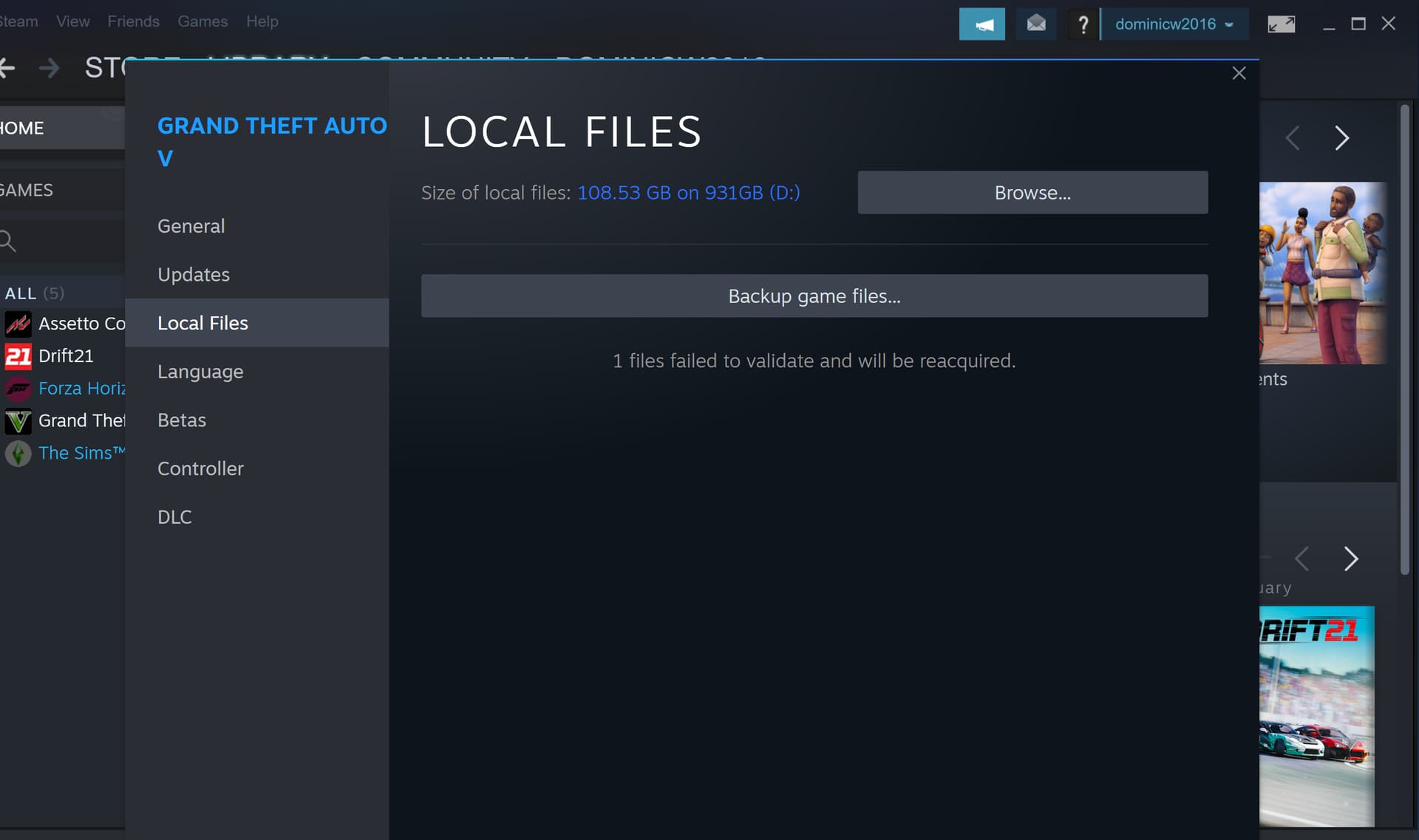Click the Grand Theft Auto V icon

tap(18, 421)
